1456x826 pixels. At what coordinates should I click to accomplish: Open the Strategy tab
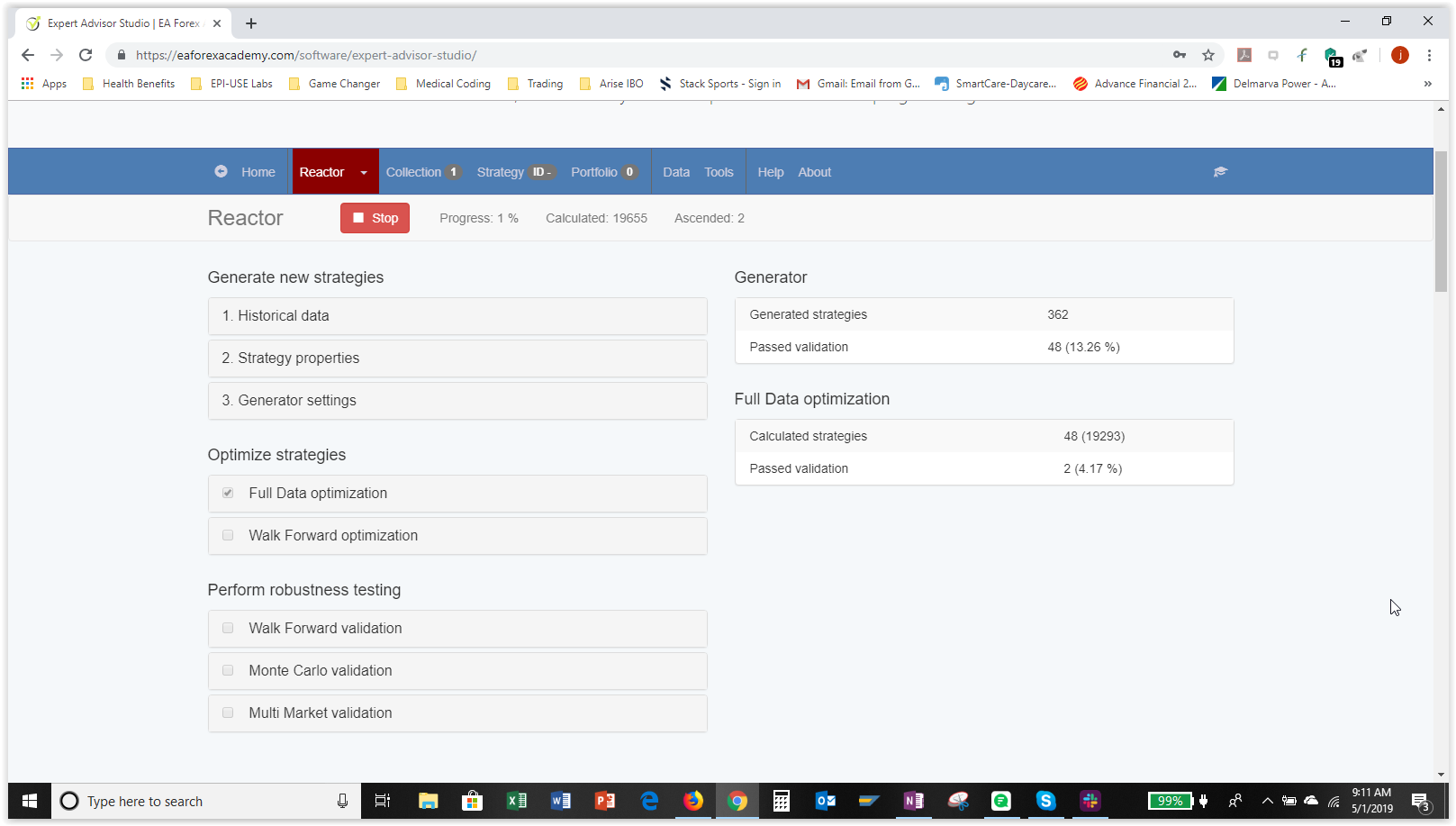coord(515,172)
